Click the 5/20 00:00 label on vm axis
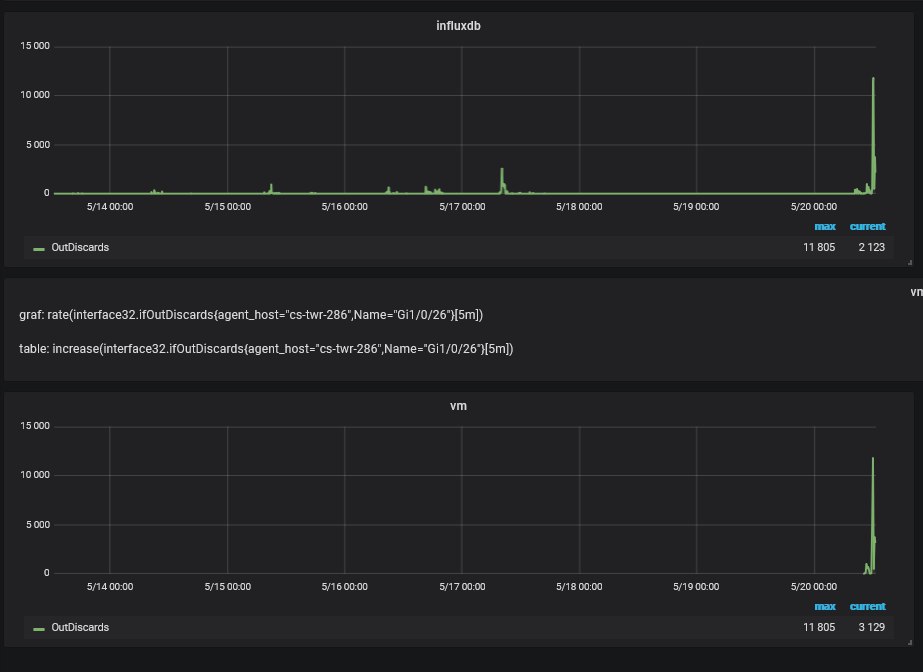The height and width of the screenshot is (672, 923). (814, 587)
